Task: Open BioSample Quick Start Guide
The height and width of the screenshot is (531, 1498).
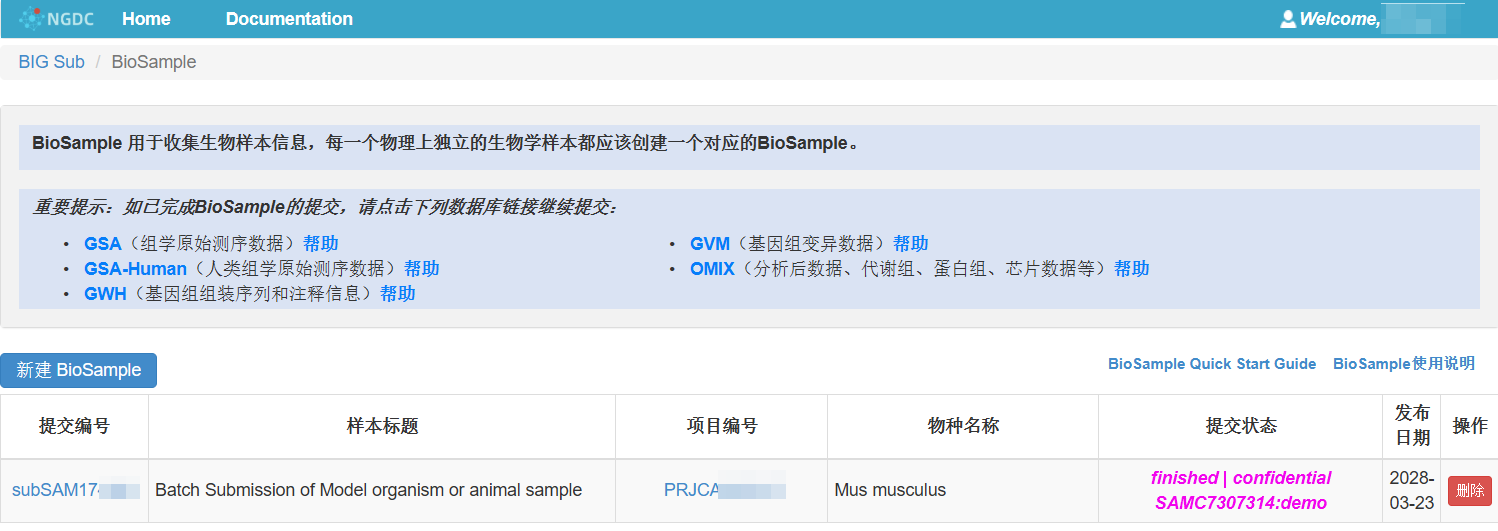Action: click(x=1211, y=364)
